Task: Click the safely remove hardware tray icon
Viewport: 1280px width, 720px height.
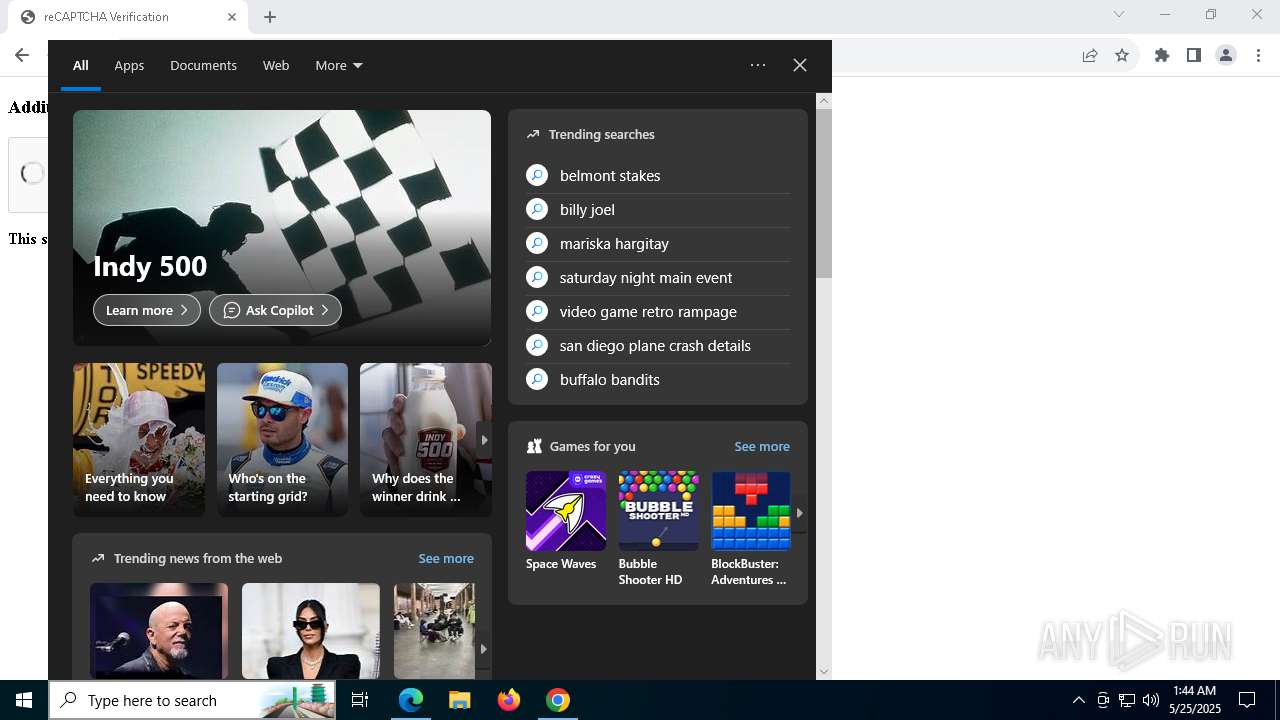Action: (1103, 700)
